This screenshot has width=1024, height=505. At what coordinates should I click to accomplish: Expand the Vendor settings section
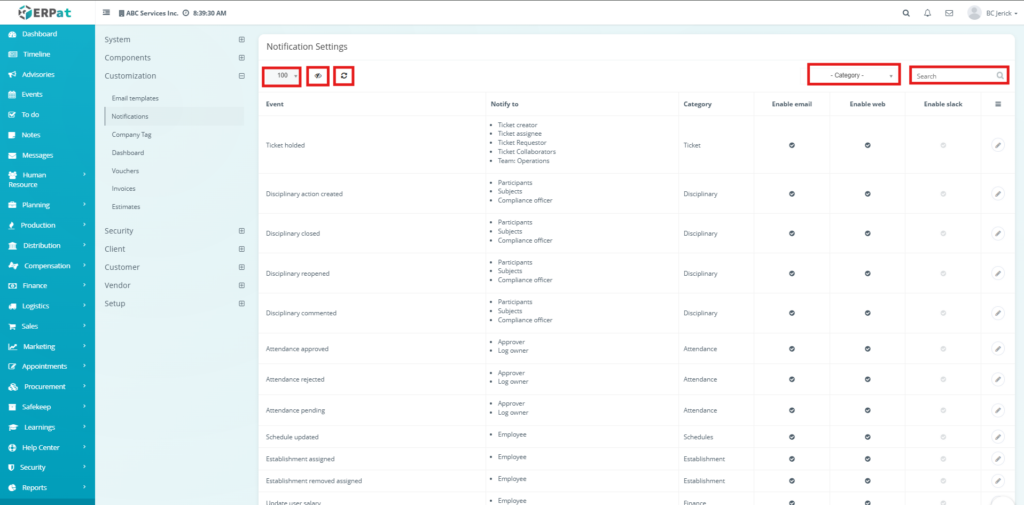[242, 285]
